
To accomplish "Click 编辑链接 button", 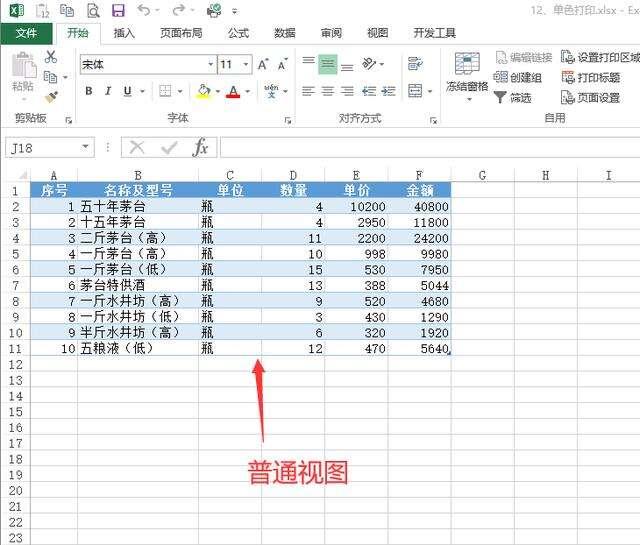I will [524, 57].
